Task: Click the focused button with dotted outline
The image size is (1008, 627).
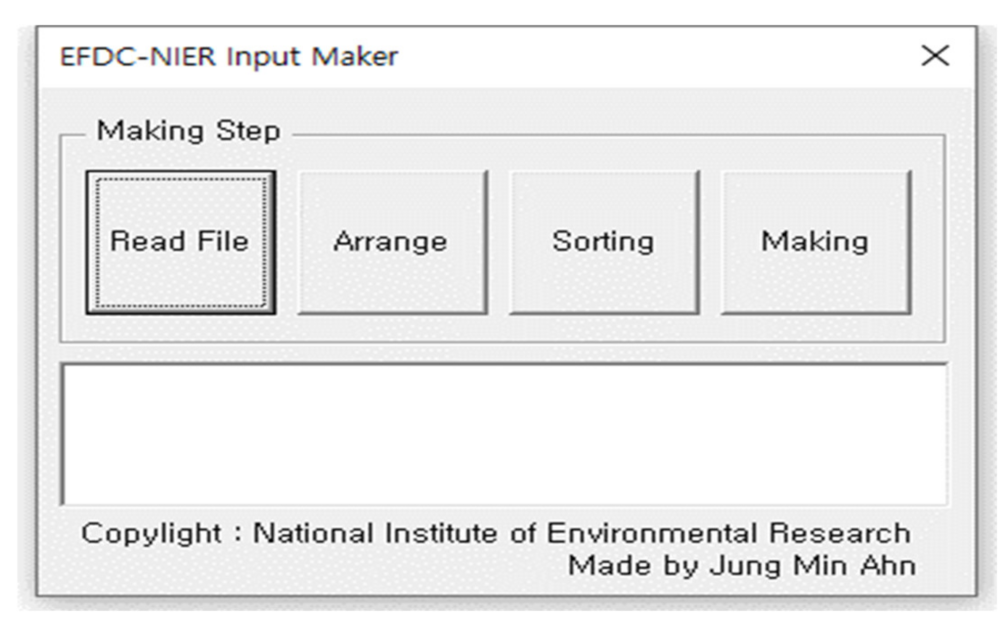Action: 180,242
